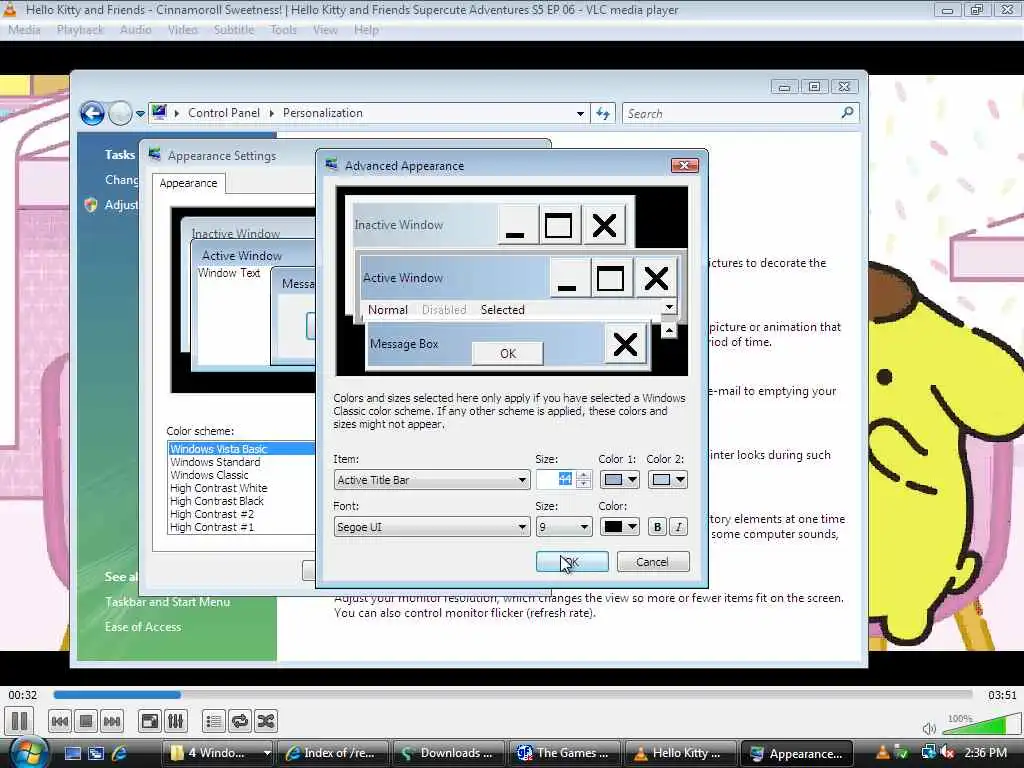Click 'Normal' menu item in preview
Image resolution: width=1024 pixels, height=768 pixels.
pos(387,310)
